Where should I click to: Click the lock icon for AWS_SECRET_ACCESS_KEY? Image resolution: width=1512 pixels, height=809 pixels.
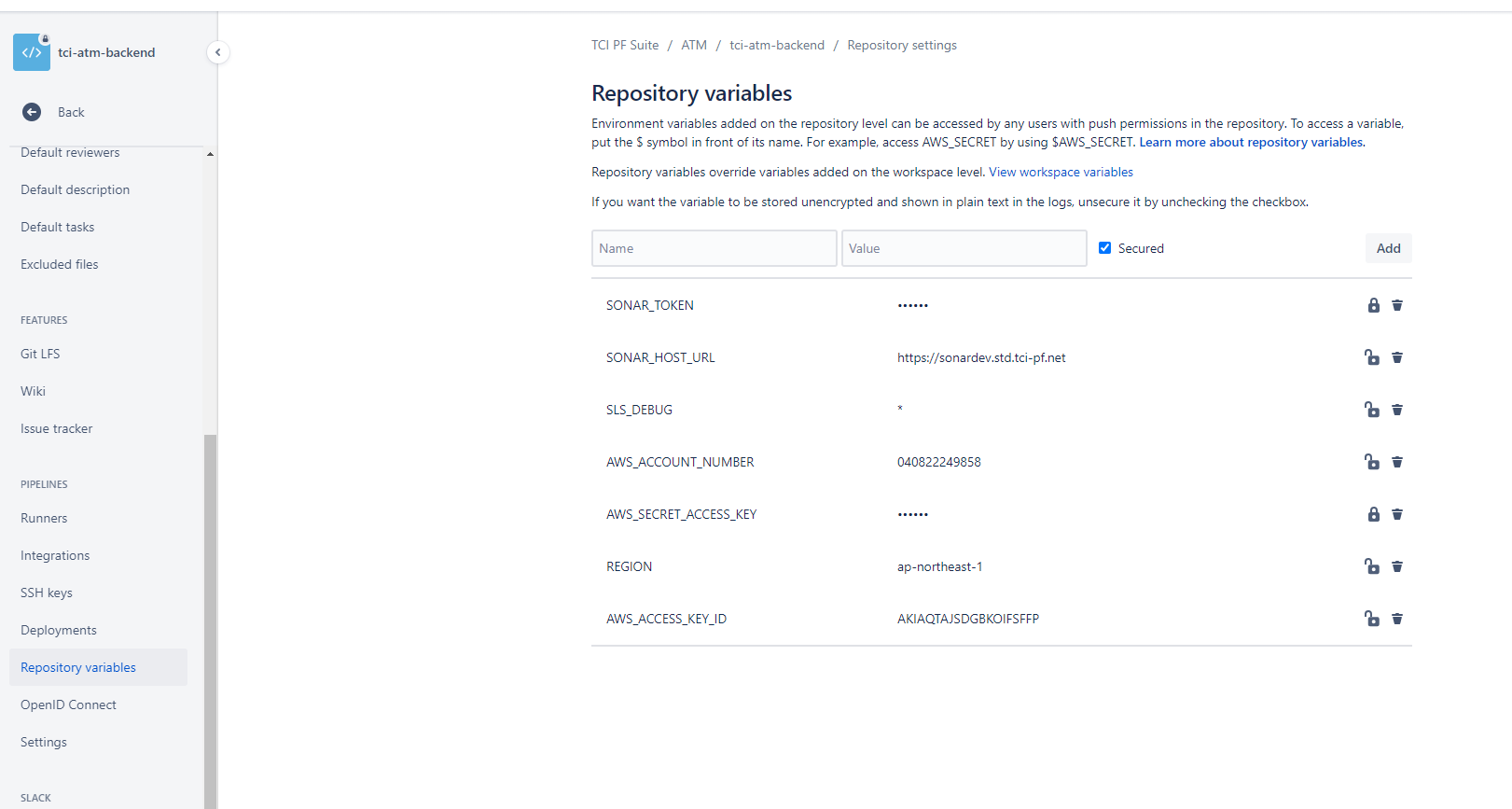click(x=1373, y=514)
